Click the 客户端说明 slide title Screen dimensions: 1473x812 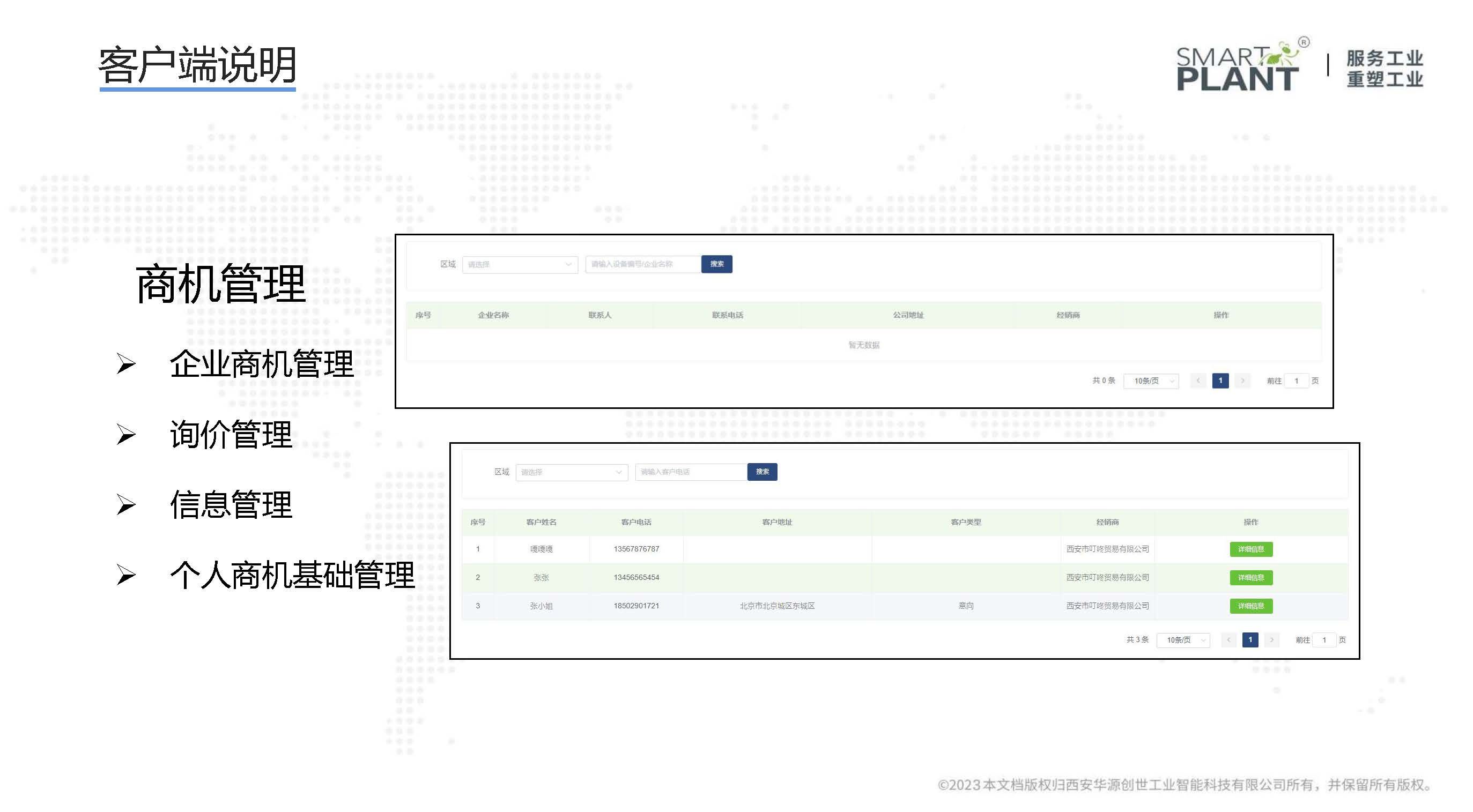197,65
